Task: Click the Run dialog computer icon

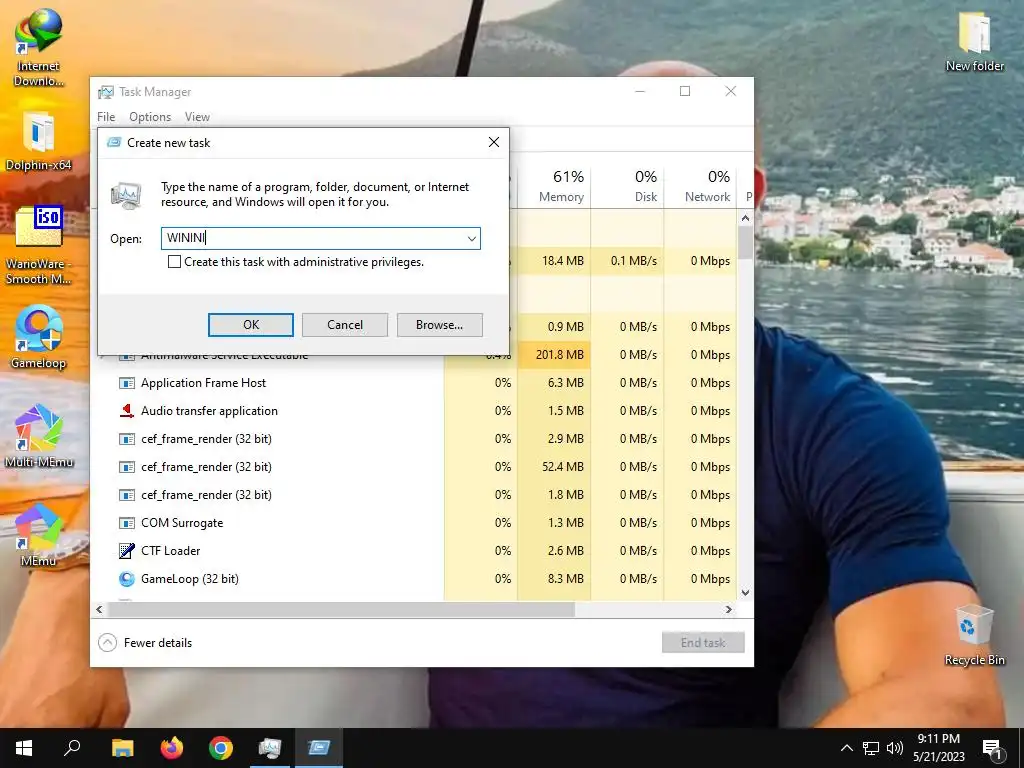Action: pyautogui.click(x=127, y=195)
